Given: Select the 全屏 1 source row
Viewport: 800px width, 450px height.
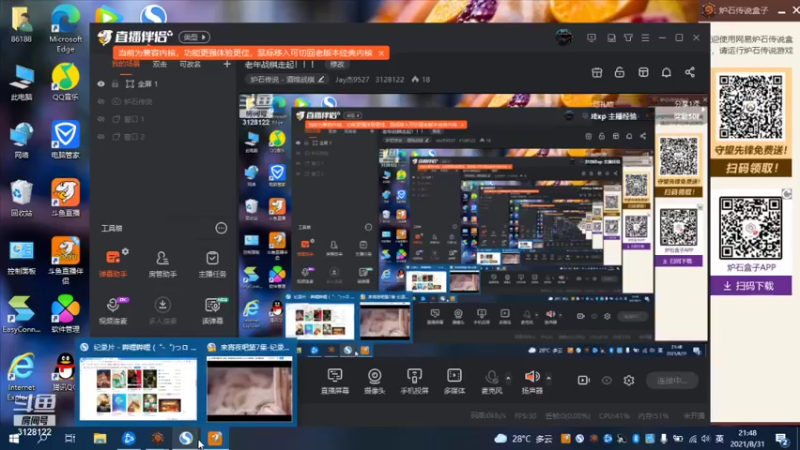Looking at the screenshot, I should tap(163, 84).
